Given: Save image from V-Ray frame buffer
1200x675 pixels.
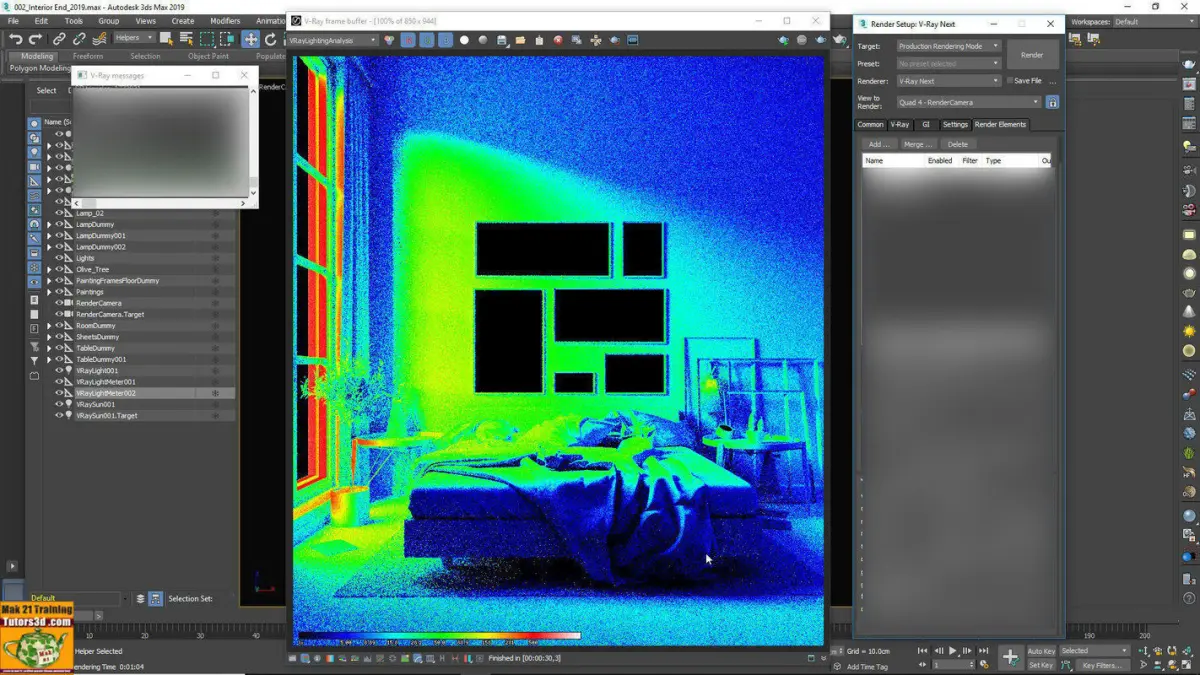Looking at the screenshot, I should coord(502,40).
